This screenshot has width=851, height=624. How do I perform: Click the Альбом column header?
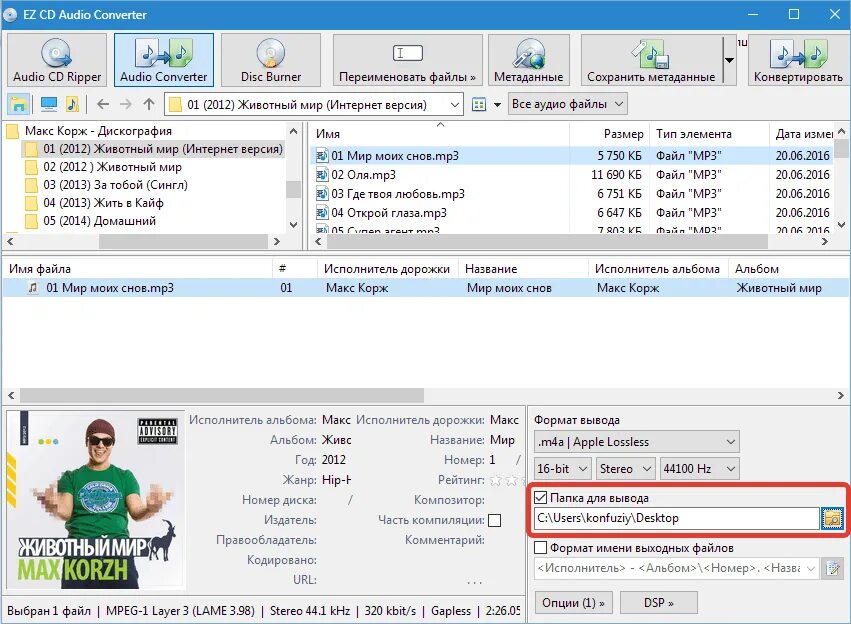pyautogui.click(x=787, y=269)
